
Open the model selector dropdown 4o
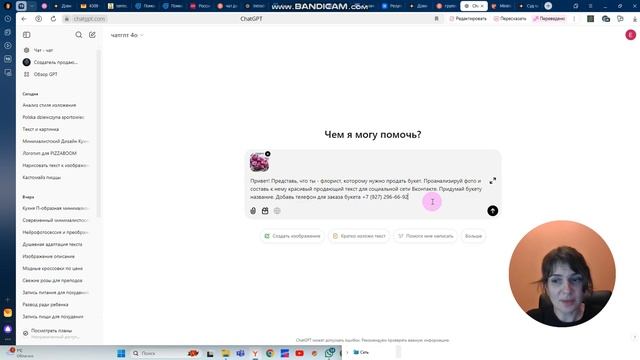pyautogui.click(x=127, y=36)
